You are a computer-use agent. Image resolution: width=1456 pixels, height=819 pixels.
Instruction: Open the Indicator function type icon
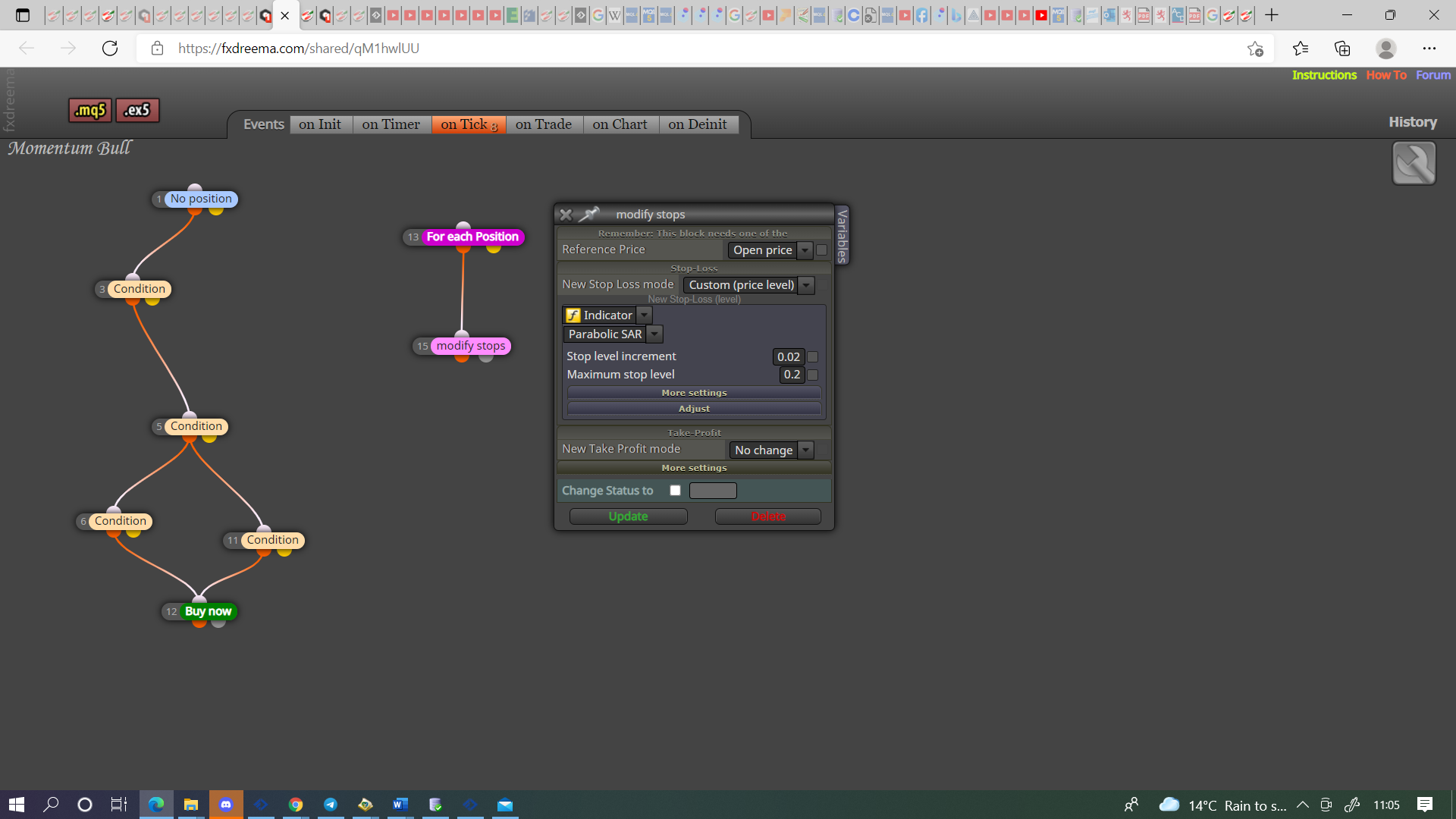point(573,315)
